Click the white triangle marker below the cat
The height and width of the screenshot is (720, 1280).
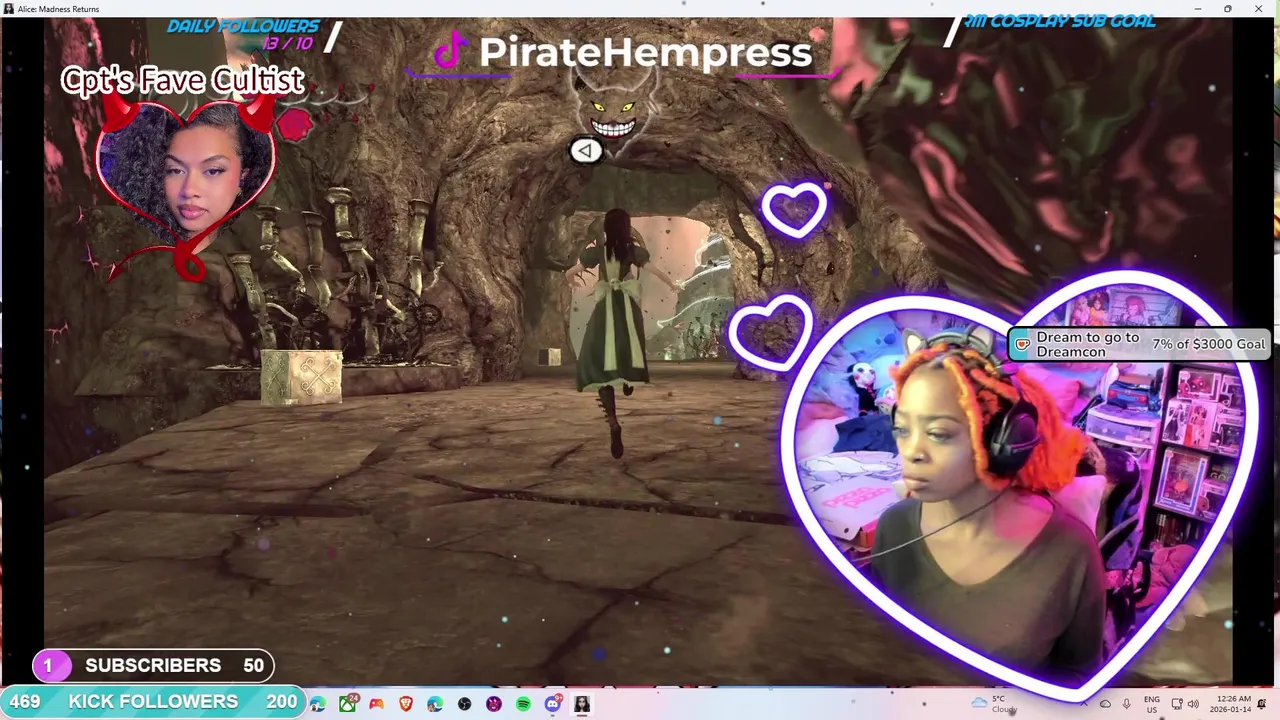(585, 151)
